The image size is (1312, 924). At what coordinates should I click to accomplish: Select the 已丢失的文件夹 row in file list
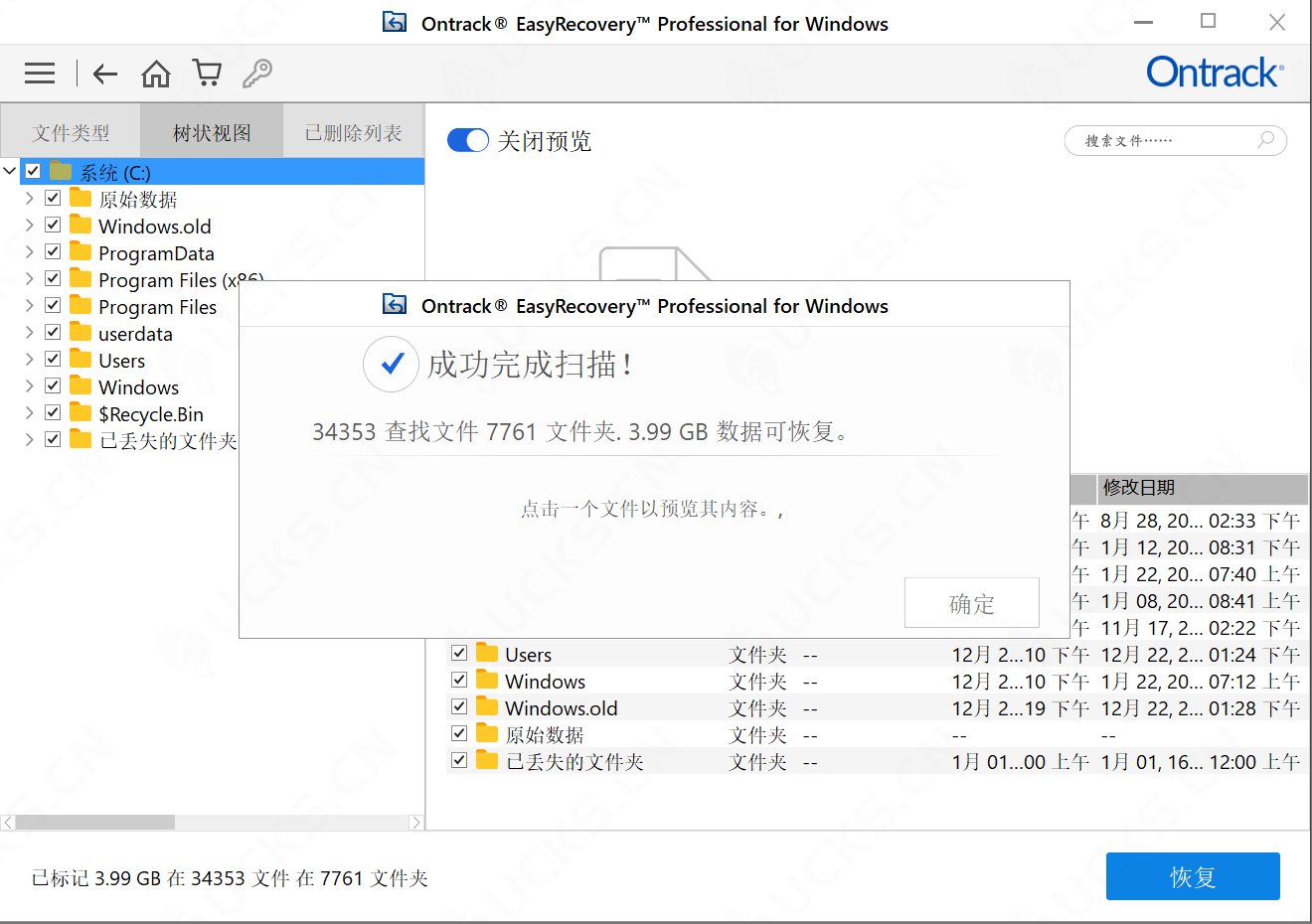click(878, 761)
